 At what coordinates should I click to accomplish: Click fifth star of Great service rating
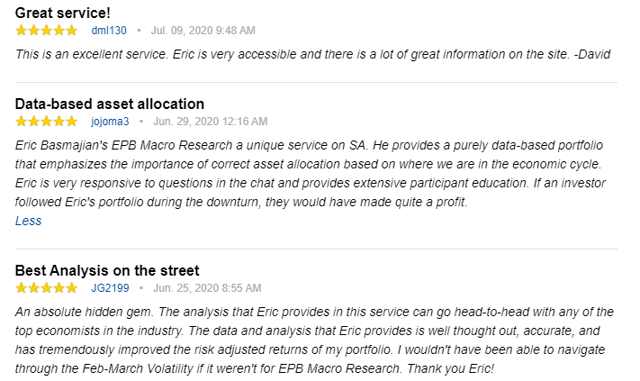(x=71, y=31)
